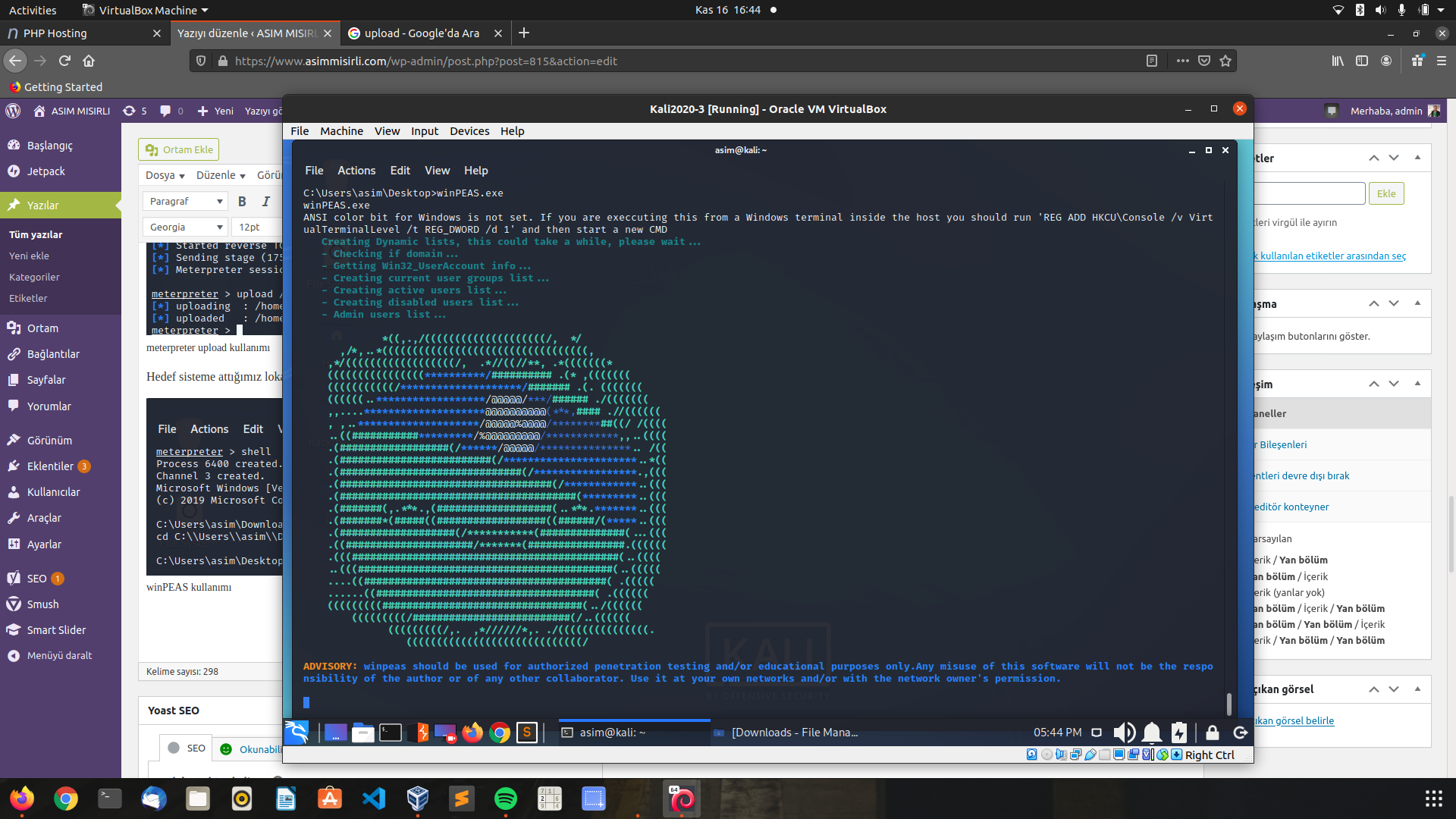The width and height of the screenshot is (1456, 819).
Task: Open WordPress logo menu in admin bar
Action: (13, 111)
